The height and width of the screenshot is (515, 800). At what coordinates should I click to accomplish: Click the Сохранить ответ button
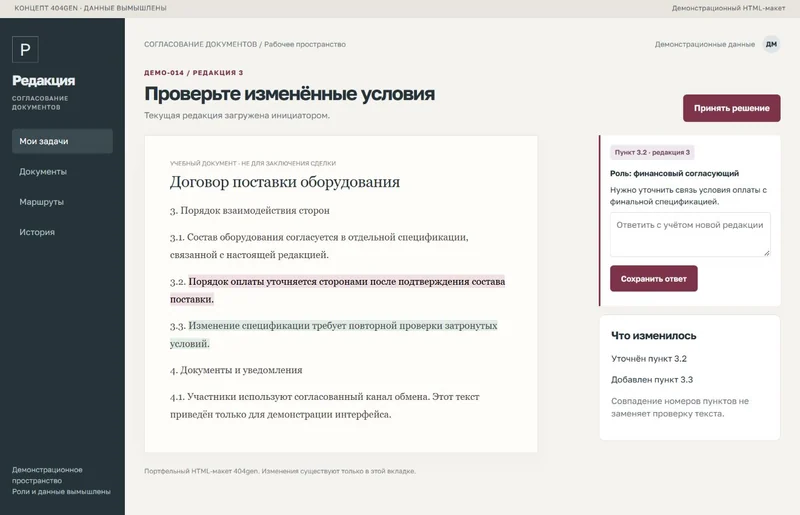coord(654,279)
